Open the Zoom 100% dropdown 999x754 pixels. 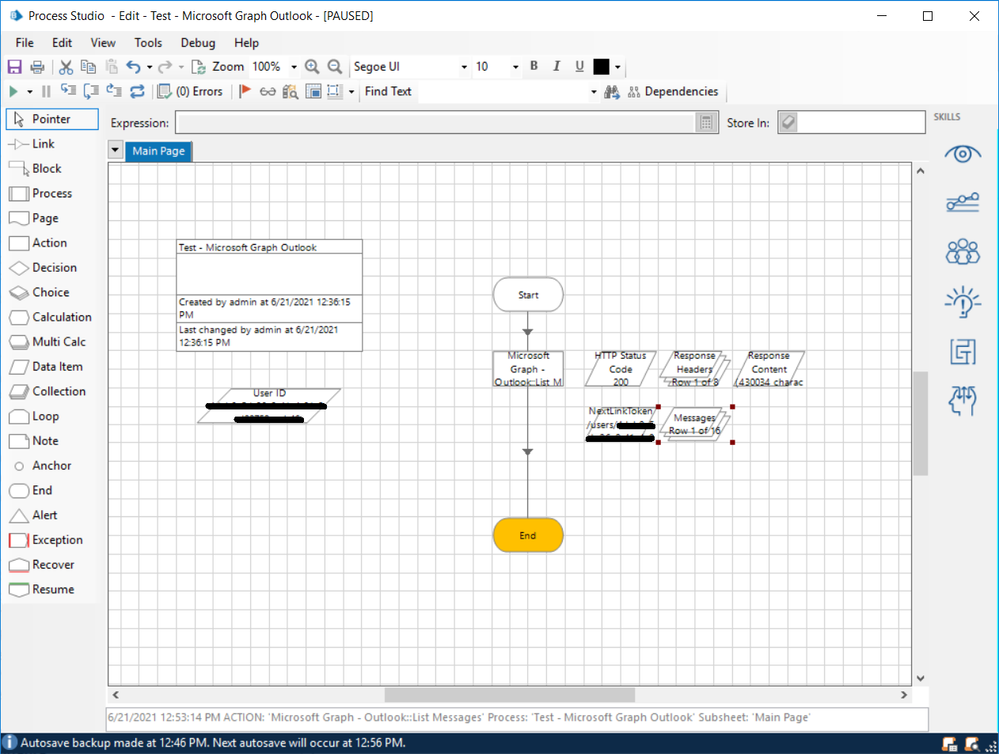tap(294, 67)
